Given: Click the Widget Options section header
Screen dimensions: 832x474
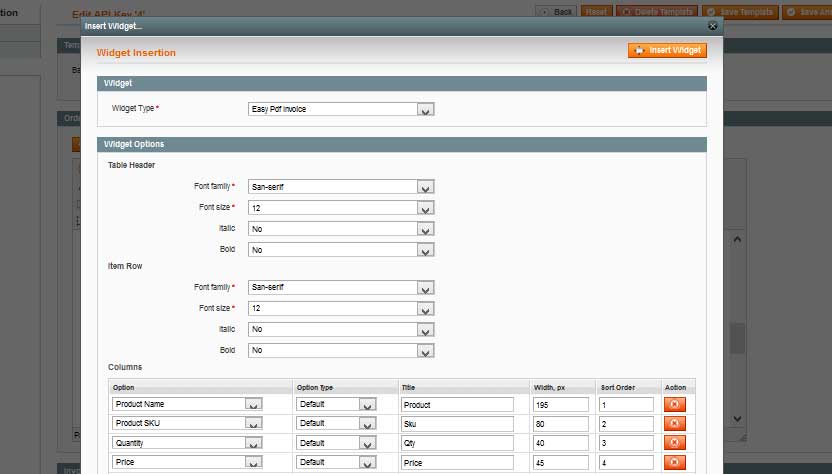Looking at the screenshot, I should pyautogui.click(x=402, y=144).
